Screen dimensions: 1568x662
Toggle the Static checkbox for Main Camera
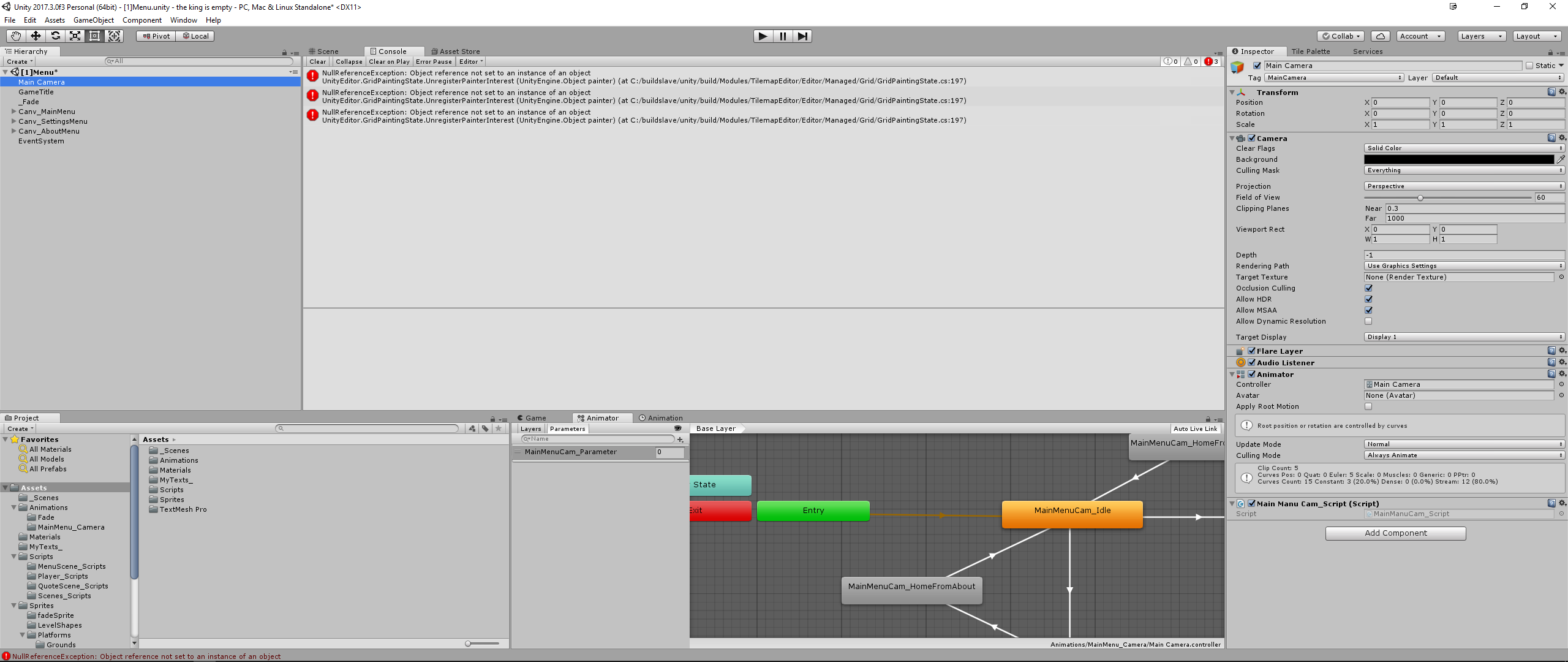pos(1529,66)
